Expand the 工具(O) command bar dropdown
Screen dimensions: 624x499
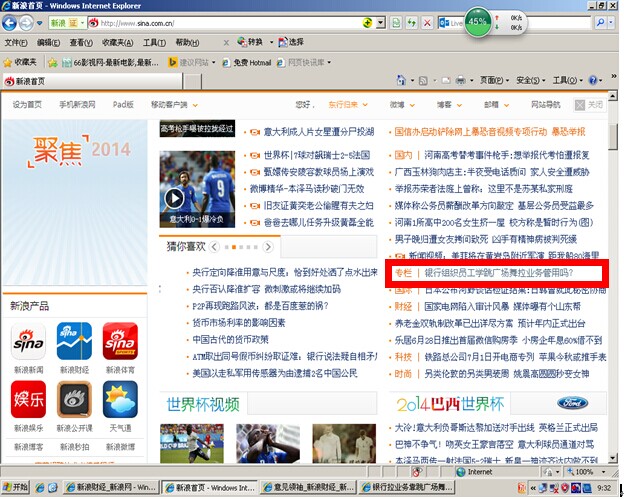(567, 80)
